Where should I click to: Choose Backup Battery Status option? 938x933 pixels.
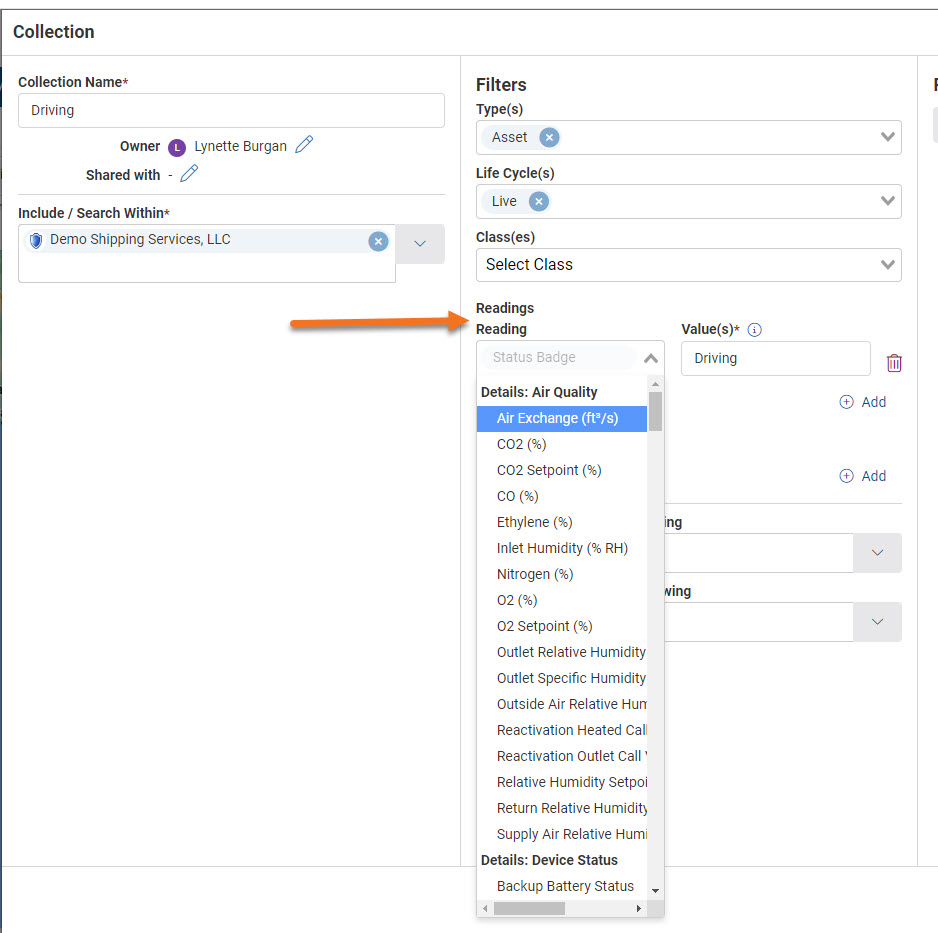pyautogui.click(x=562, y=886)
